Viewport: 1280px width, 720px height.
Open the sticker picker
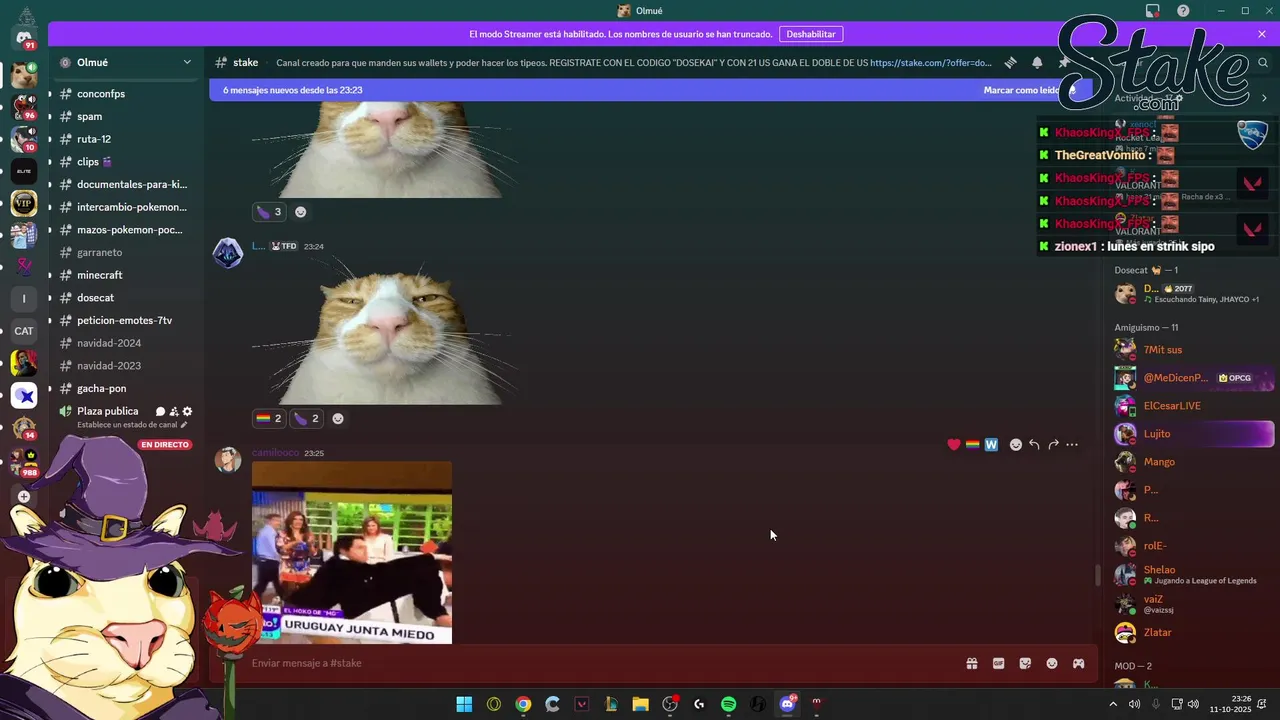[x=1025, y=663]
